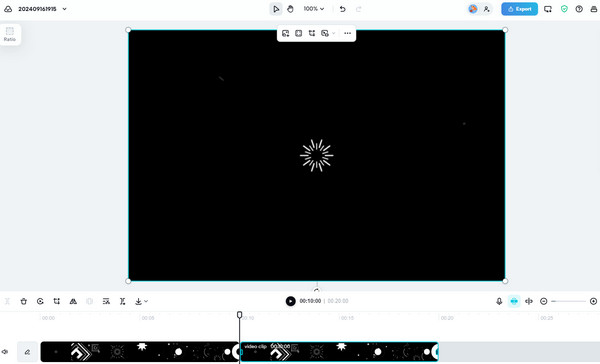The image size is (600, 364).
Task: Open the help question mark icon
Action: (x=579, y=9)
